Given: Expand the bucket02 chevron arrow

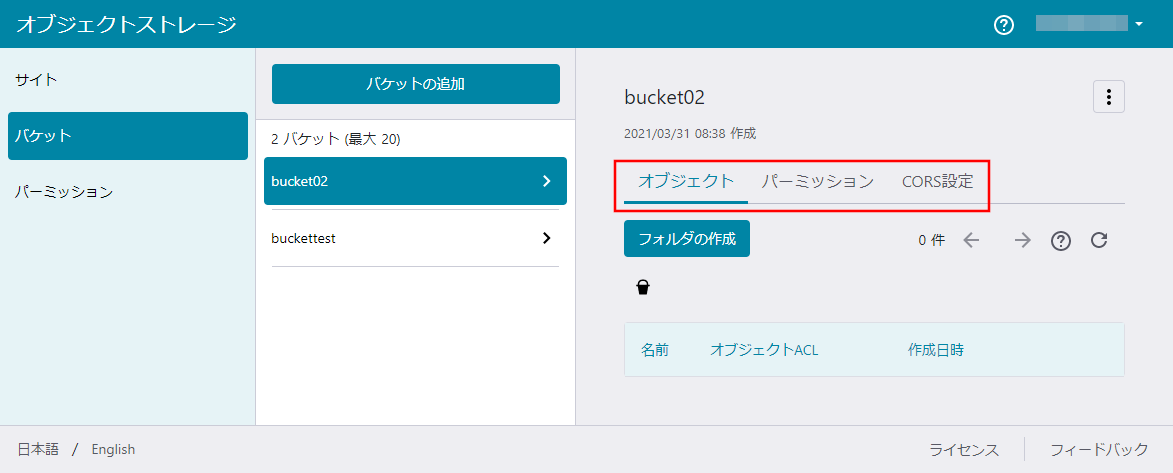Looking at the screenshot, I should [x=546, y=181].
